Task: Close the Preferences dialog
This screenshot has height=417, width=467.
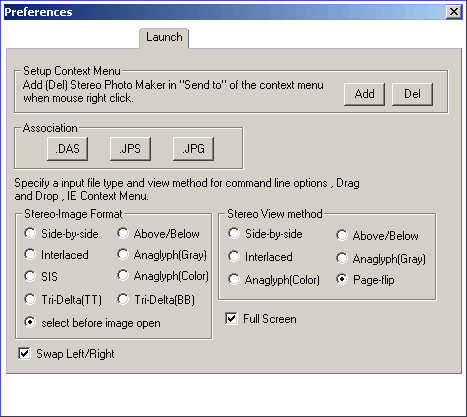Action: click(x=454, y=12)
